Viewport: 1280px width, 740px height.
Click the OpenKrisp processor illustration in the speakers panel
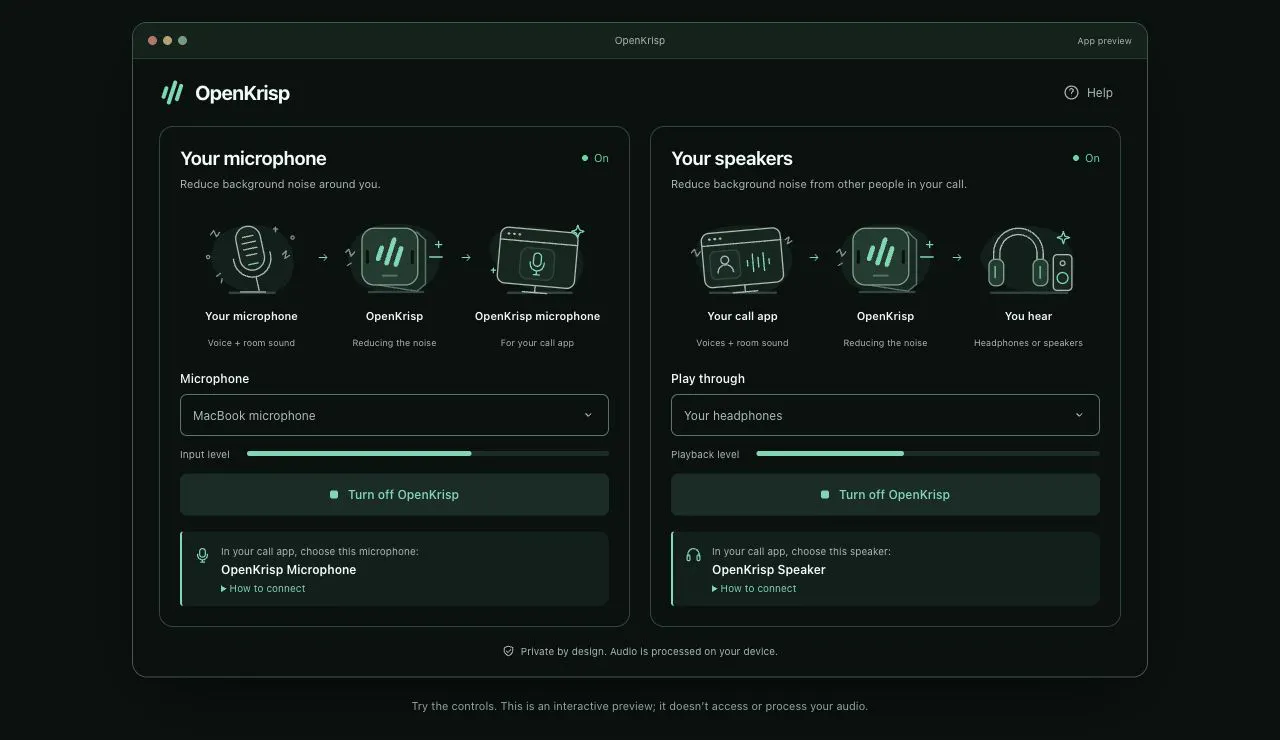[x=885, y=259]
